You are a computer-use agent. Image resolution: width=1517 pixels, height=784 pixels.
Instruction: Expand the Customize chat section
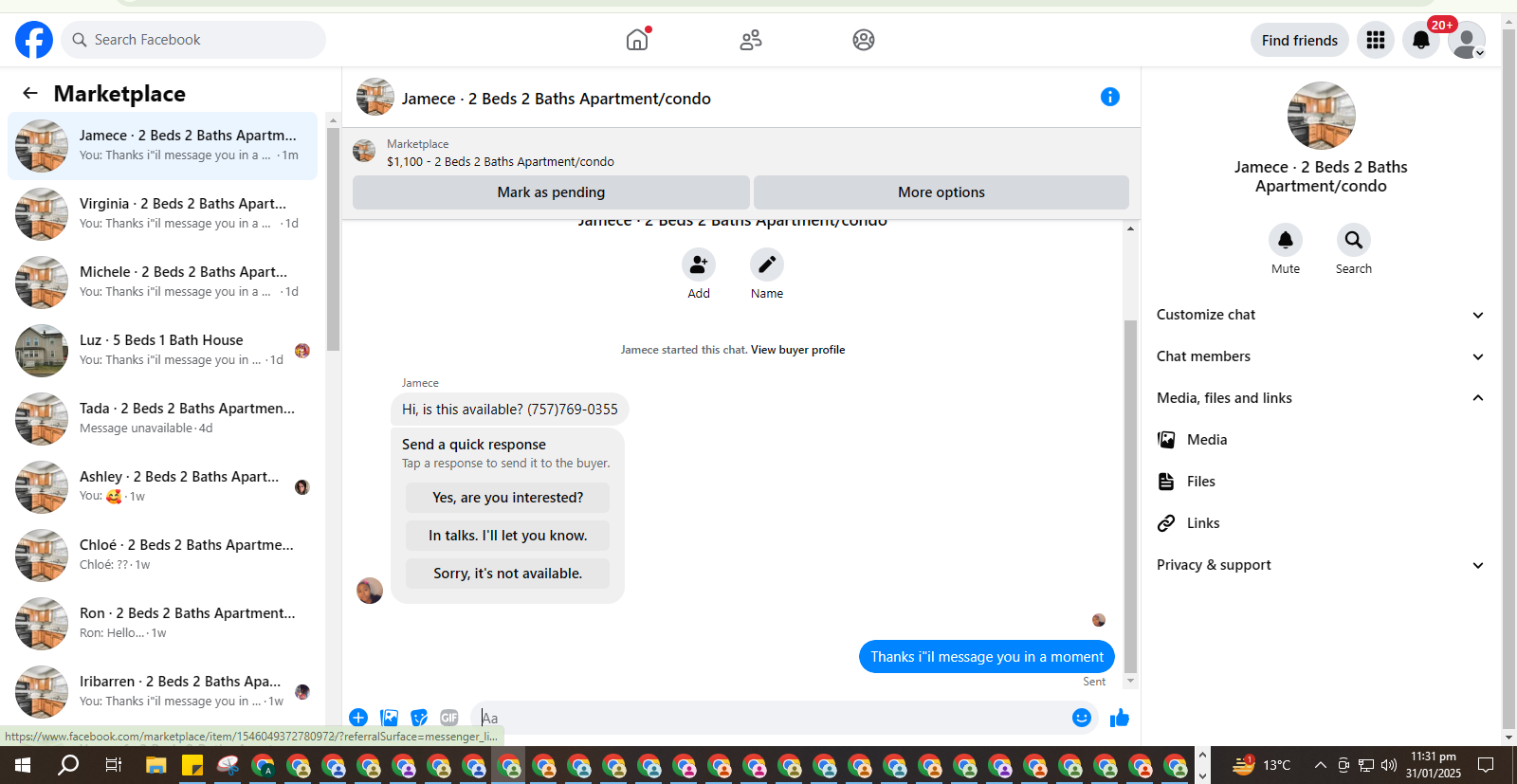pos(1321,315)
